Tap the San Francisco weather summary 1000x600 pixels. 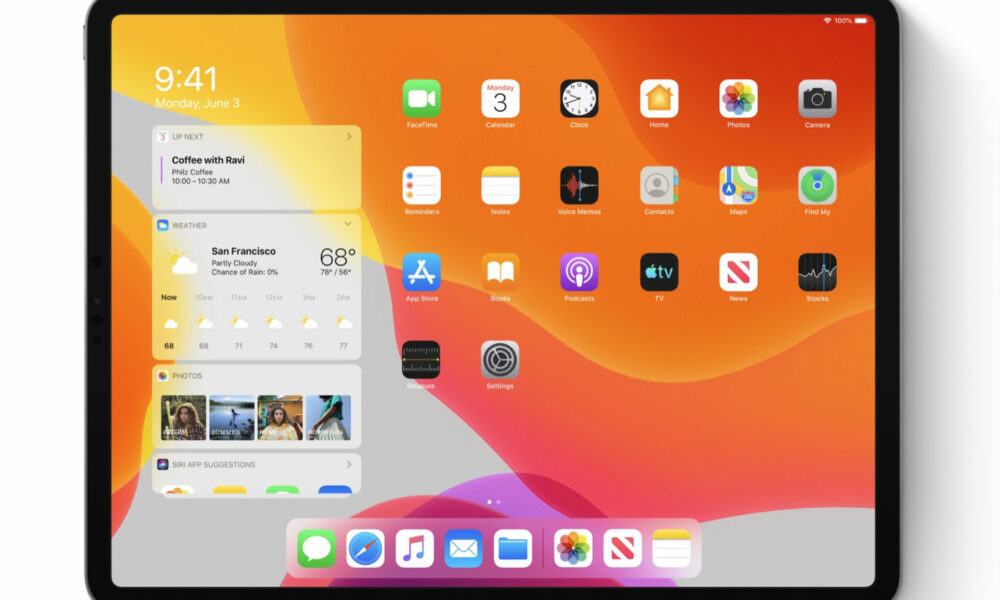[245, 261]
